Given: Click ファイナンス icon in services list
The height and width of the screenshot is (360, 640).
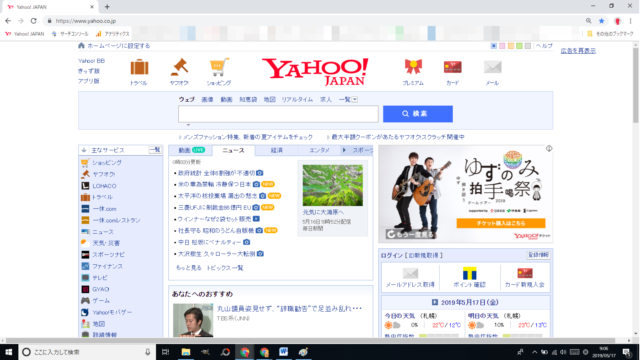Looking at the screenshot, I should click(85, 266).
